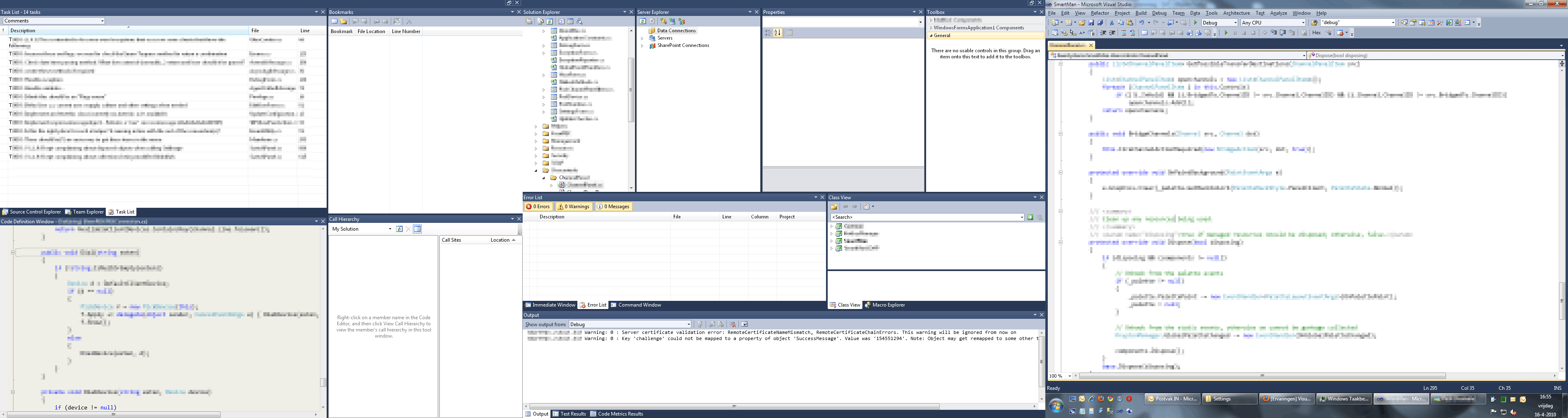Clear all text in the Output window
1568x418 pixels.
coord(733,324)
